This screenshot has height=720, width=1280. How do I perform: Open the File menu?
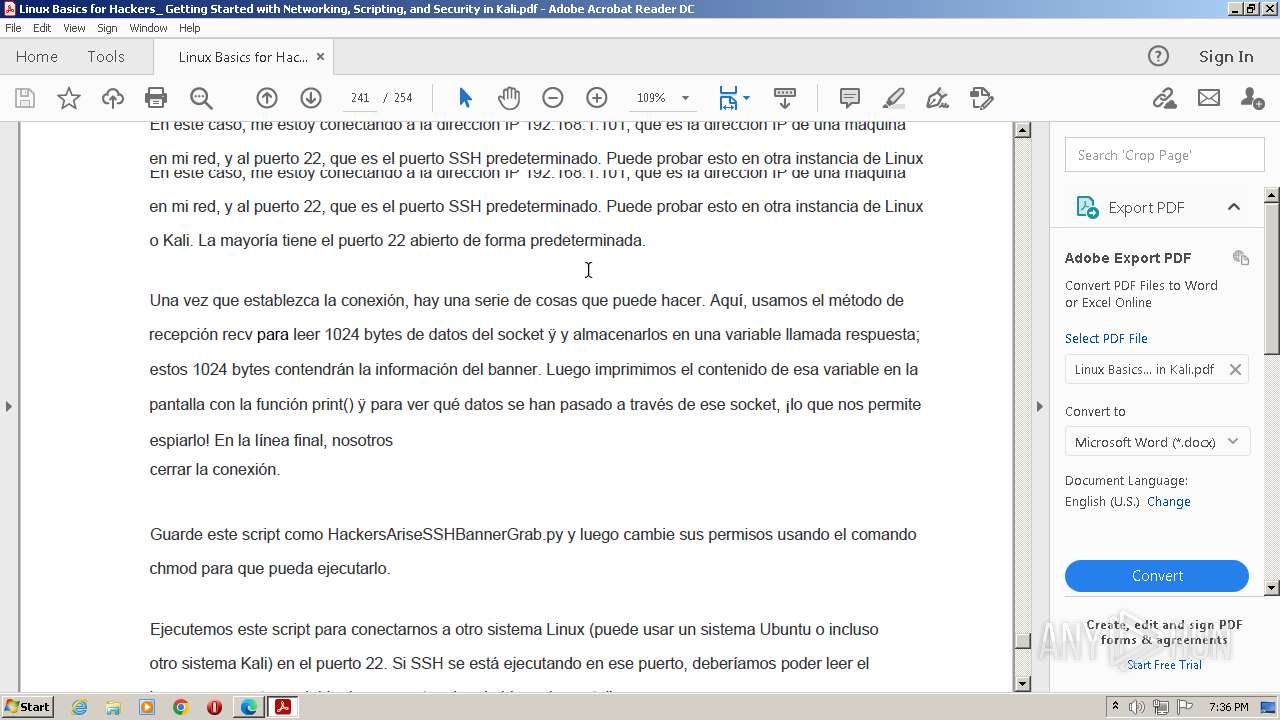tap(13, 28)
